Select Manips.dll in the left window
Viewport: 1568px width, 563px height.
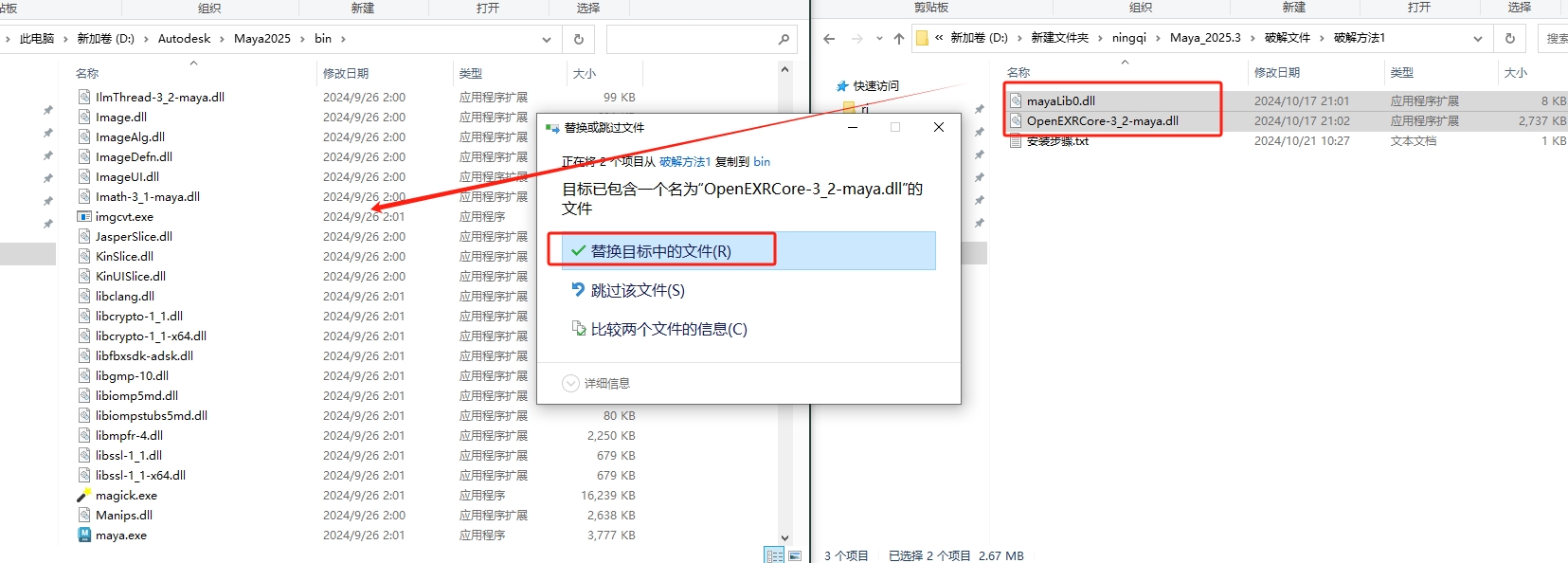click(x=124, y=515)
